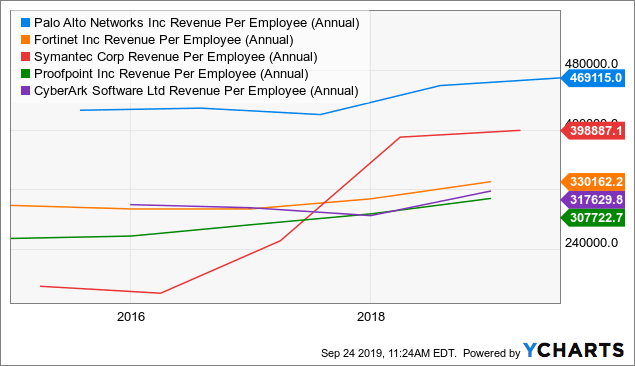Click the purple 317629.8 value tag
This screenshot has width=635, height=366.
coord(592,200)
